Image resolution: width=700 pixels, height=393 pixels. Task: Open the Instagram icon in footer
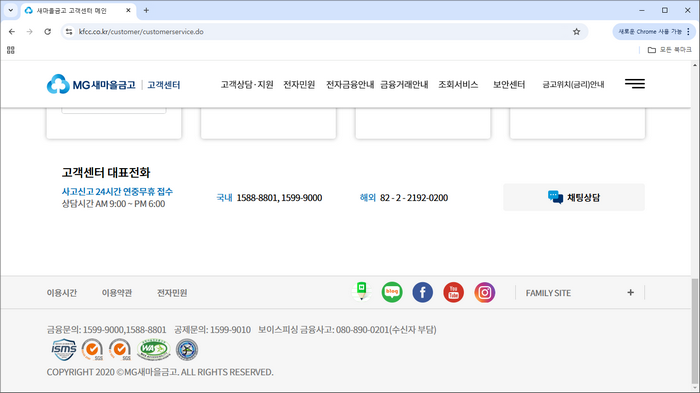(484, 293)
